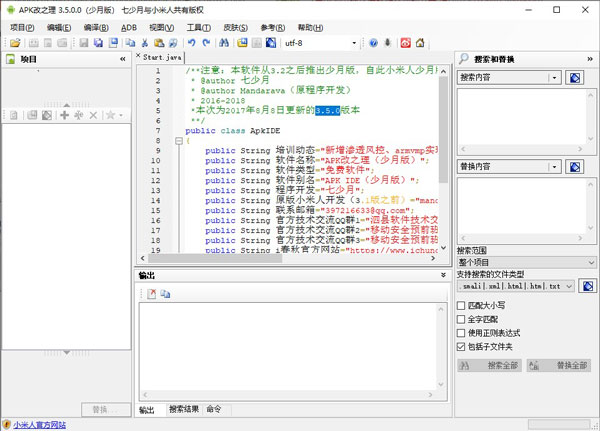Open the .smali|.xml file types dropdown
Screen dimensions: 600x431
[516, 286]
